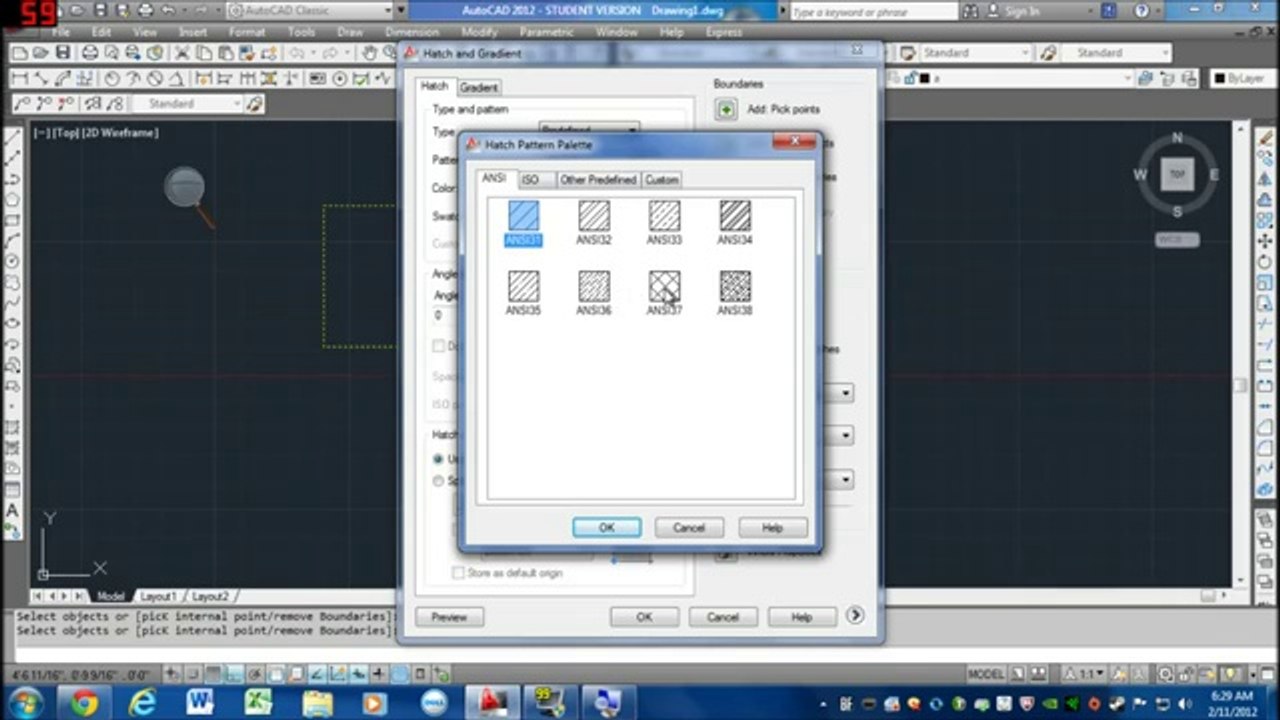Switch to the ANSI tab

click(x=494, y=178)
